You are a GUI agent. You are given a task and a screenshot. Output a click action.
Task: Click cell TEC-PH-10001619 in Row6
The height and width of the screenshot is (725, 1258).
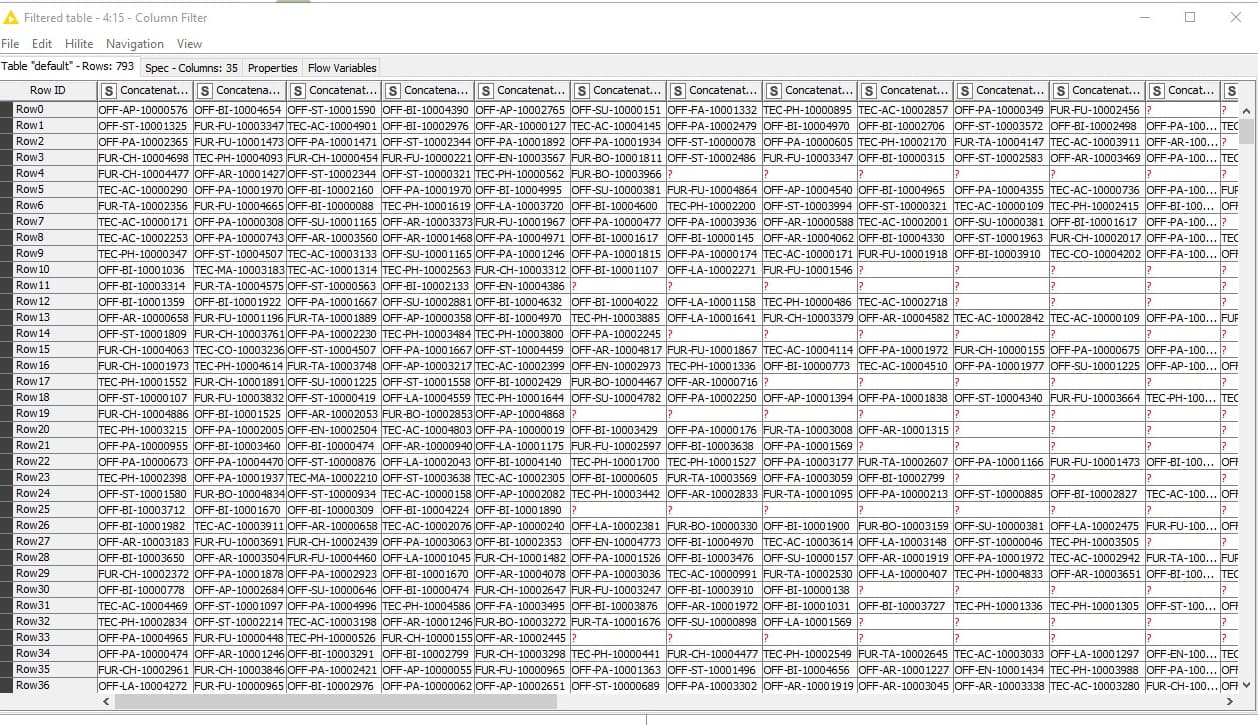[427, 206]
